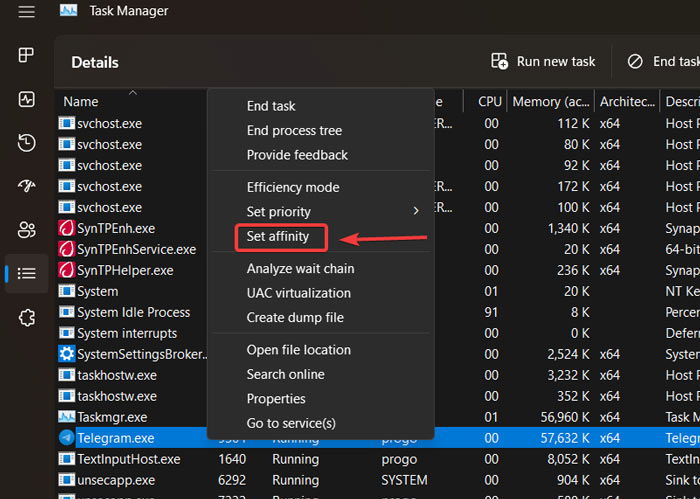Select Set affinity from context menu

(x=285, y=237)
